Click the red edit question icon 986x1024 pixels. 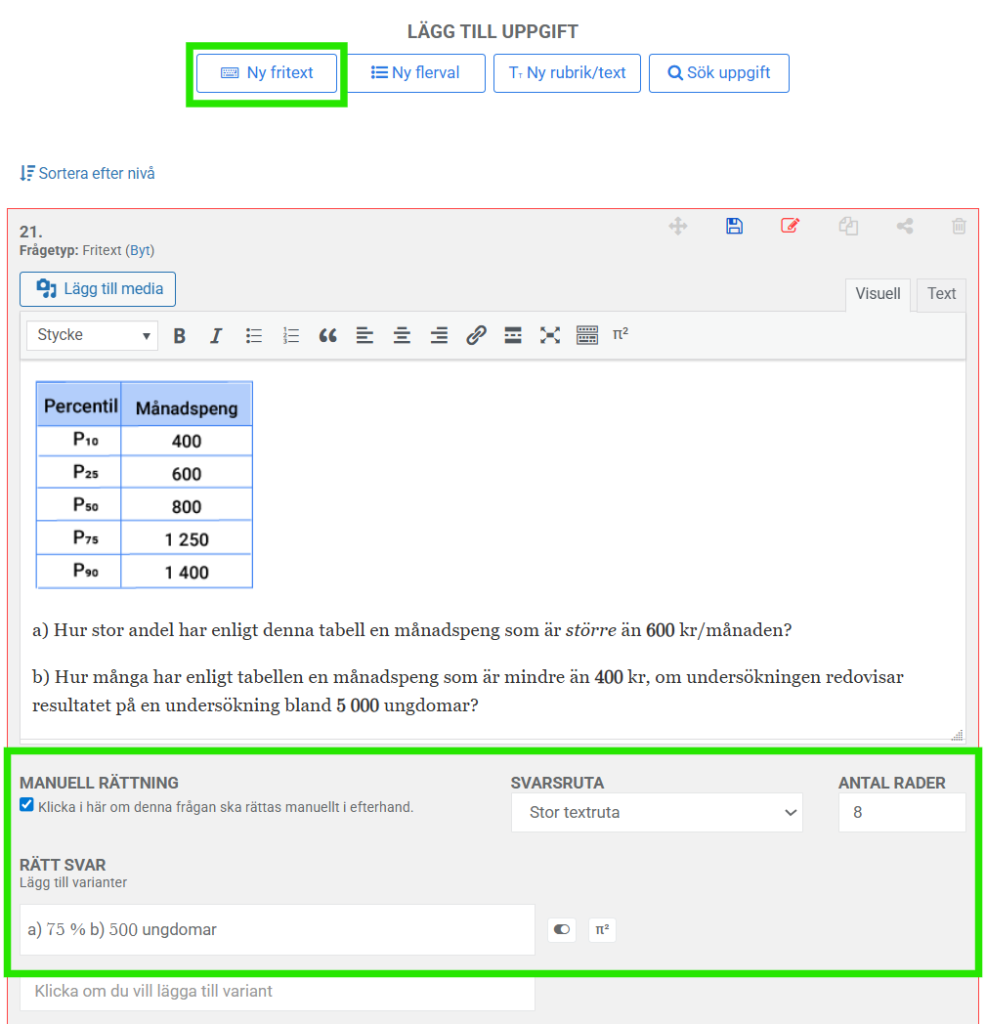[790, 226]
